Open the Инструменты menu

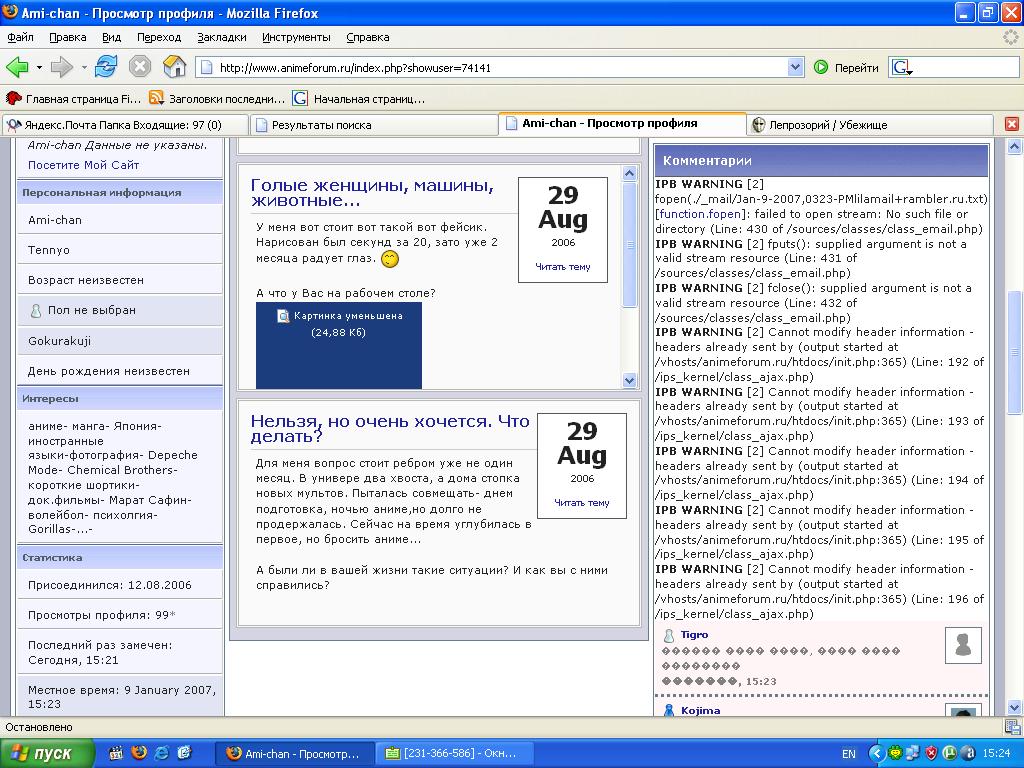click(x=296, y=37)
